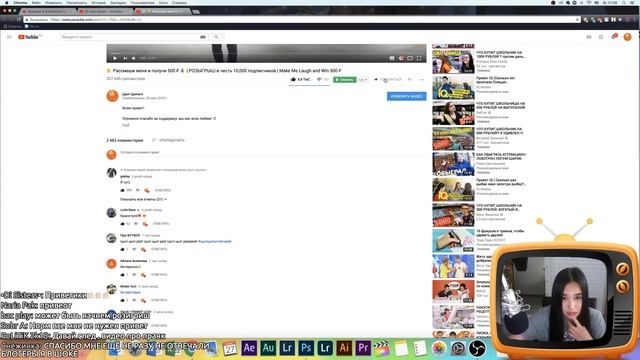Screen dimensions: 640x360
Task: Open the Окно menu
Action: 163,2
